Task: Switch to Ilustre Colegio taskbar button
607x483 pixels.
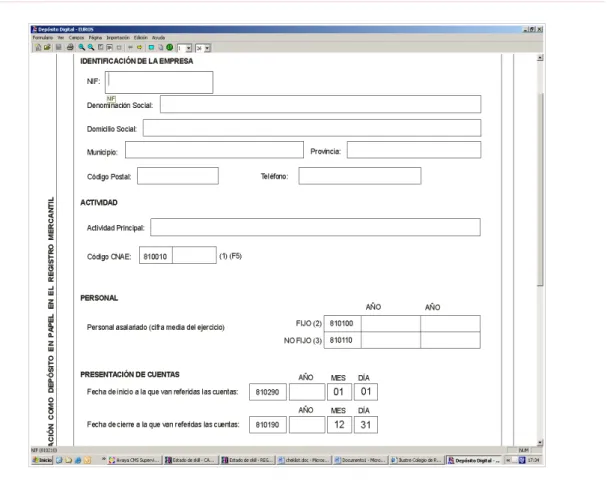Action: click(416, 460)
